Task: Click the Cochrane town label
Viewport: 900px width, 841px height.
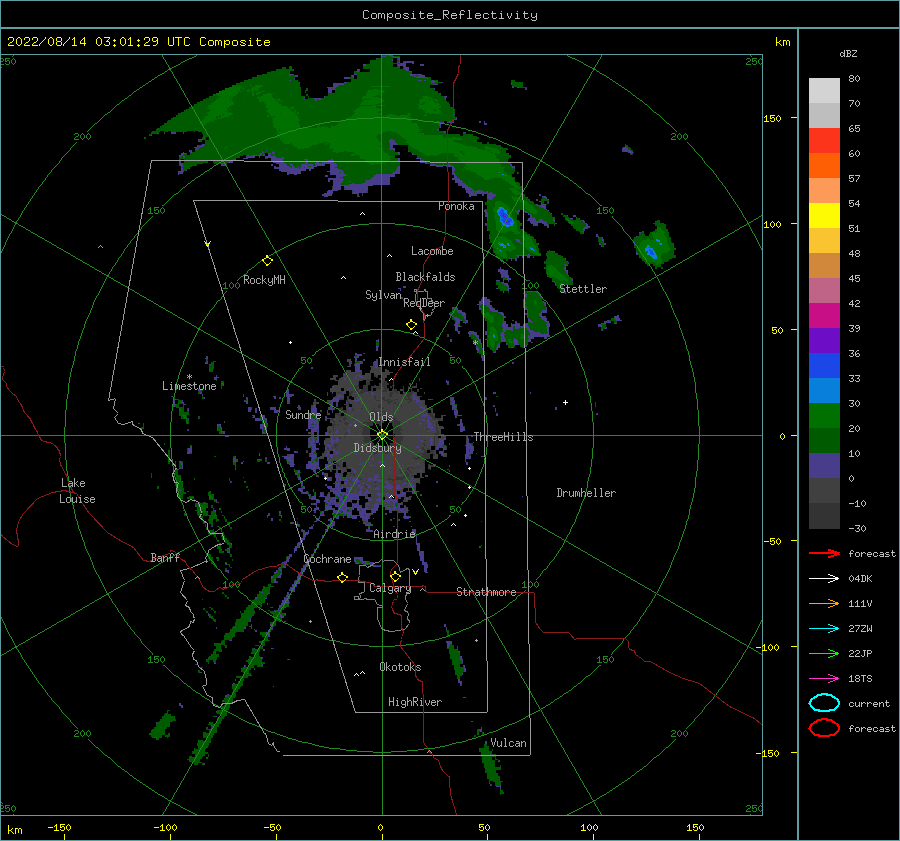Action: coord(327,559)
